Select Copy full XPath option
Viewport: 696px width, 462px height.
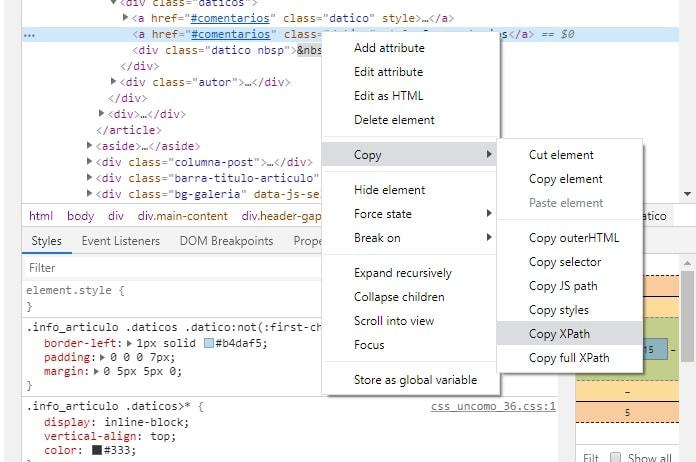(568, 358)
